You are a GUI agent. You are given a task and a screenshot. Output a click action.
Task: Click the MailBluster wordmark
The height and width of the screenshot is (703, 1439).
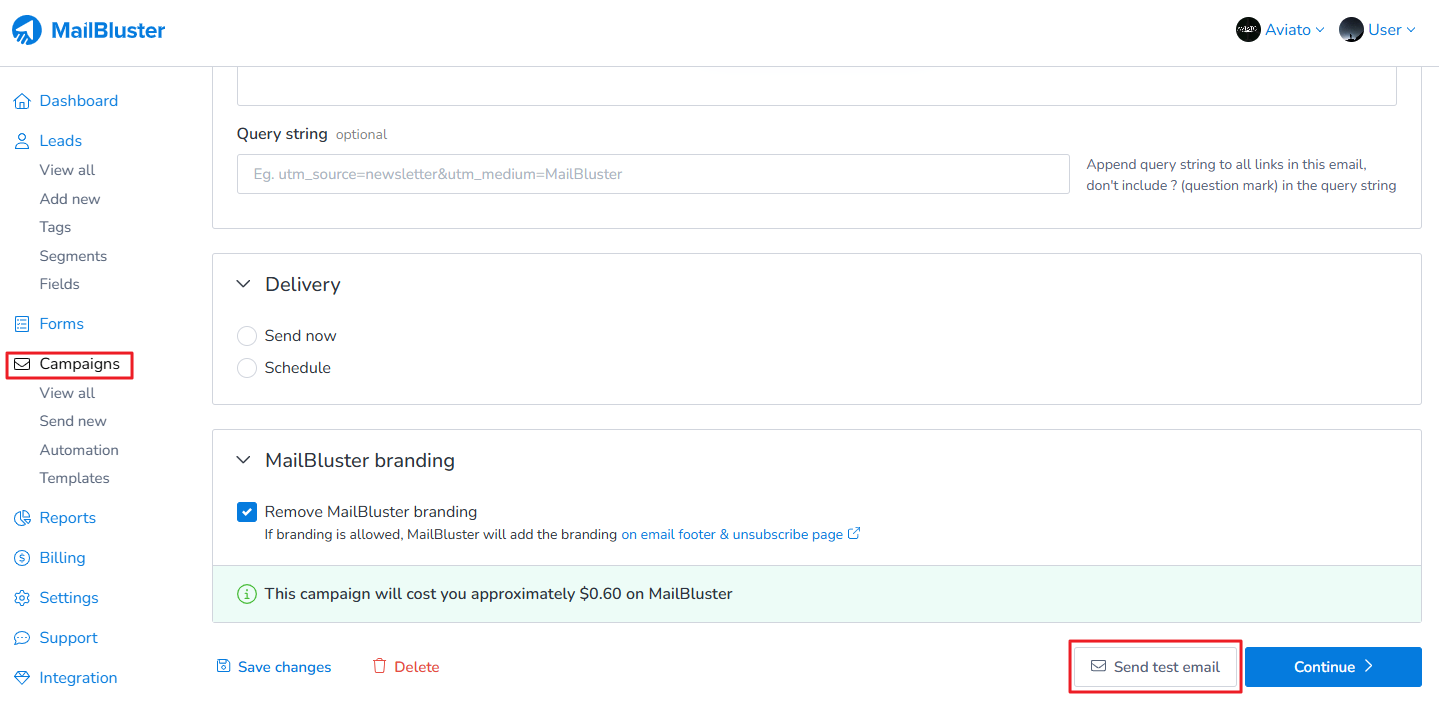[108, 30]
